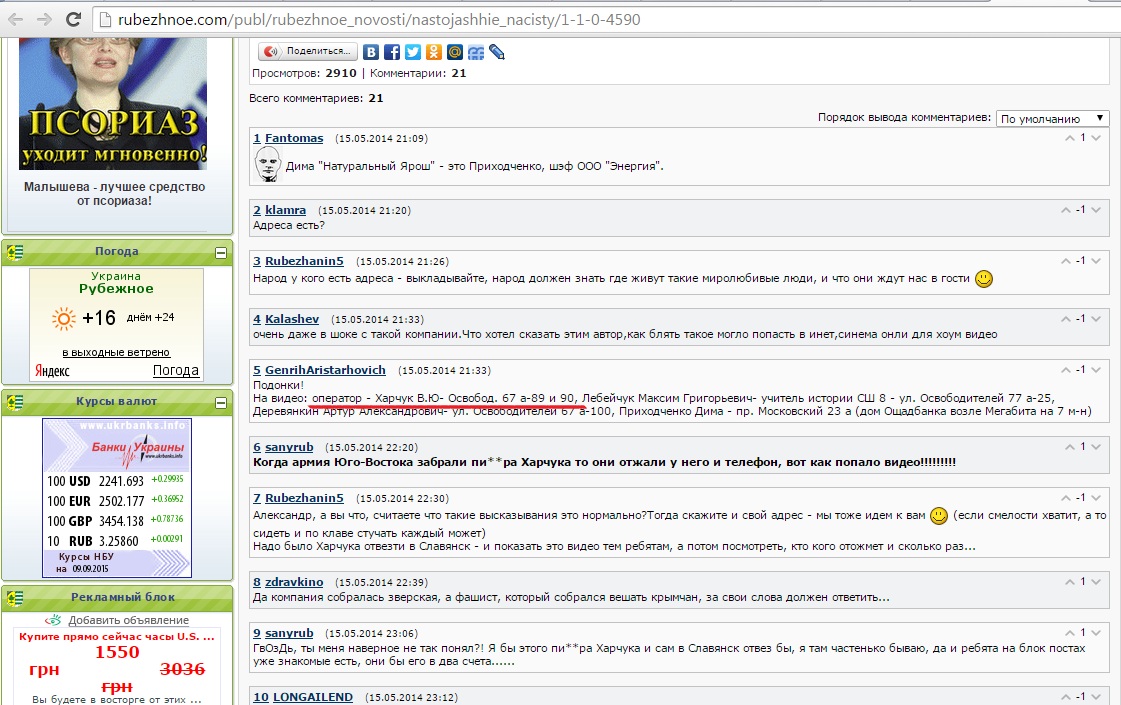Downvote comment 7 by Rubezhanin5
Screen dimensions: 1121x705
pos(1096,498)
